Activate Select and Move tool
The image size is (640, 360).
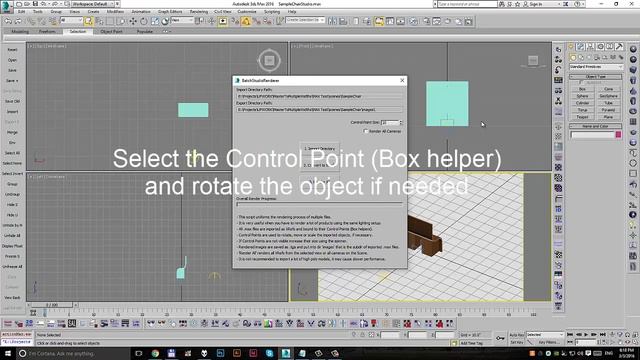click(133, 21)
